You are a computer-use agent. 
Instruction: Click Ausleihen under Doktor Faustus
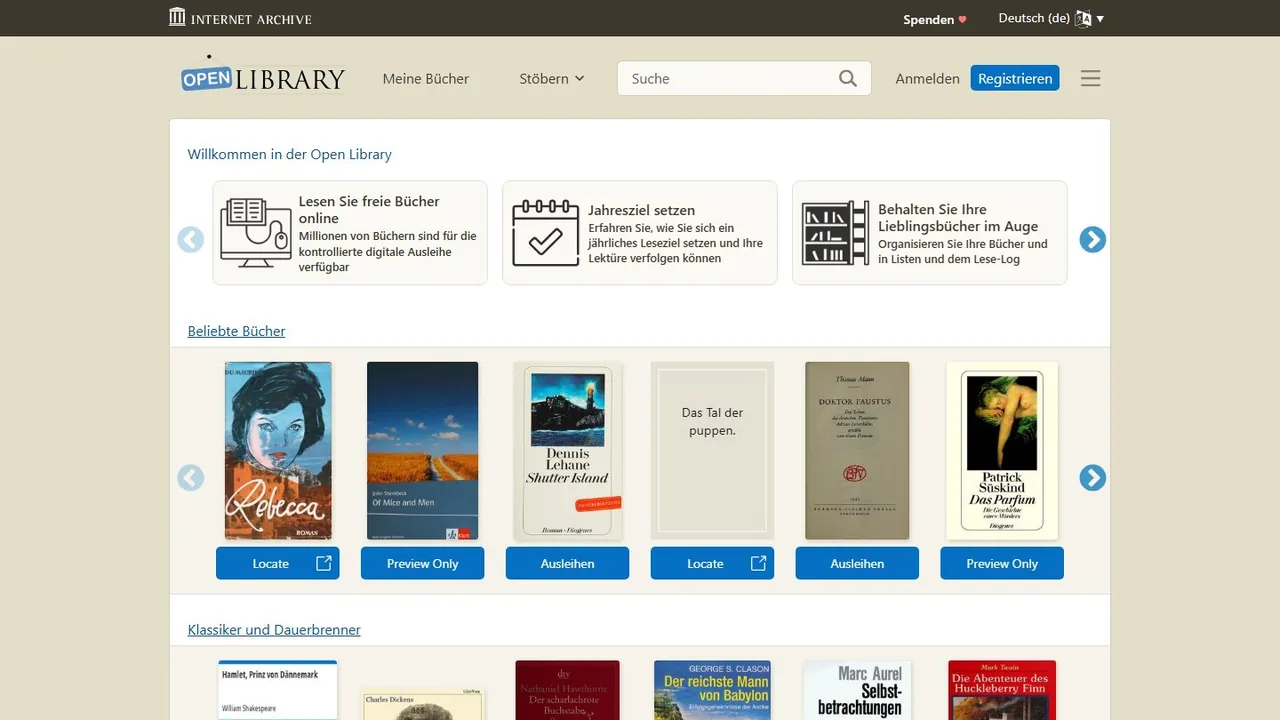point(857,563)
